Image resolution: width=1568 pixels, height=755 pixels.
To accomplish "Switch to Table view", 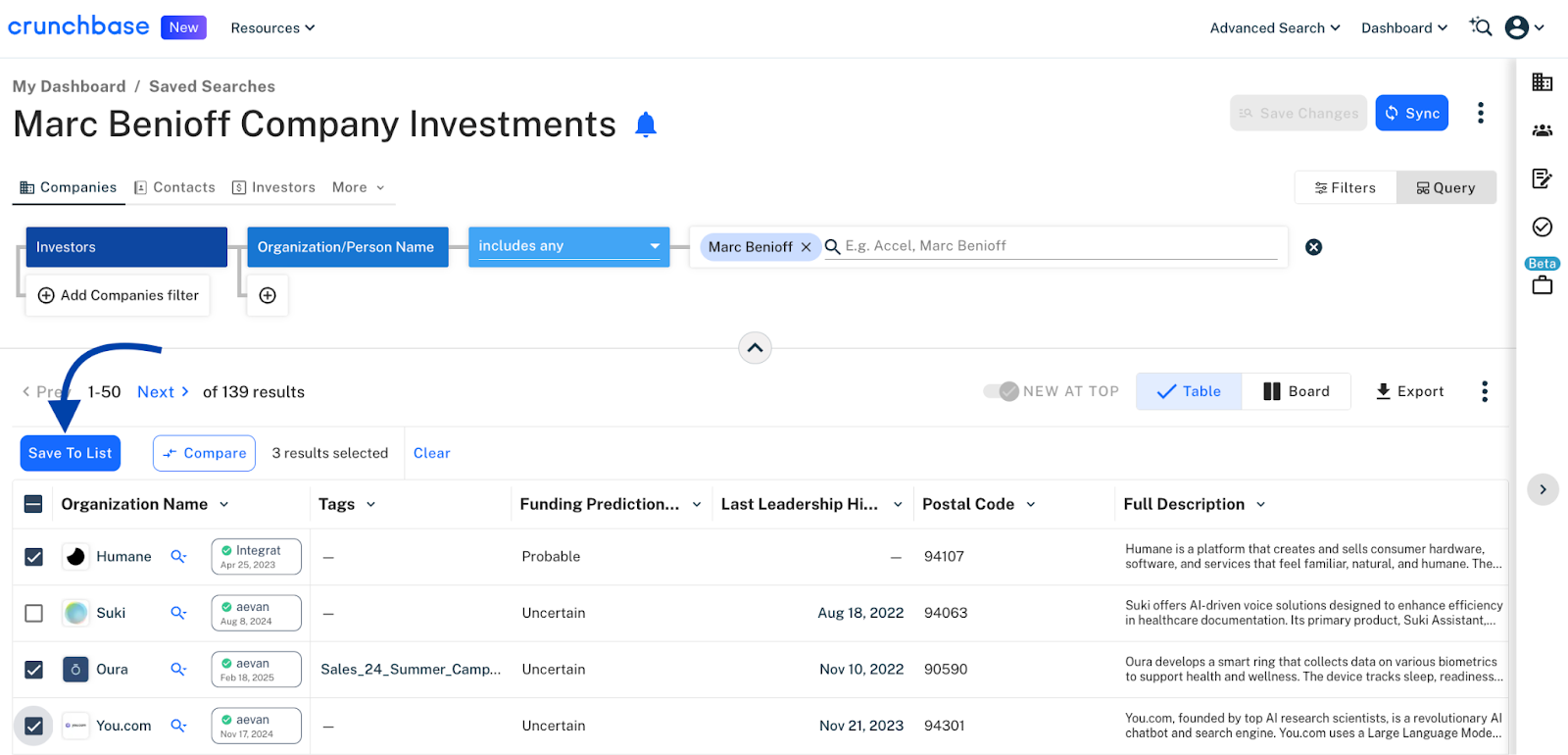I will 1189,391.
